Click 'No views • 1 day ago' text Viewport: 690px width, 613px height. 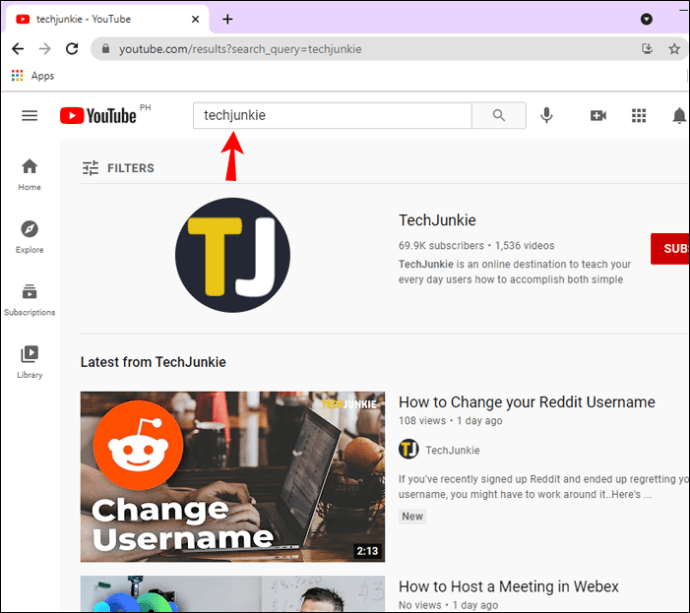448,605
